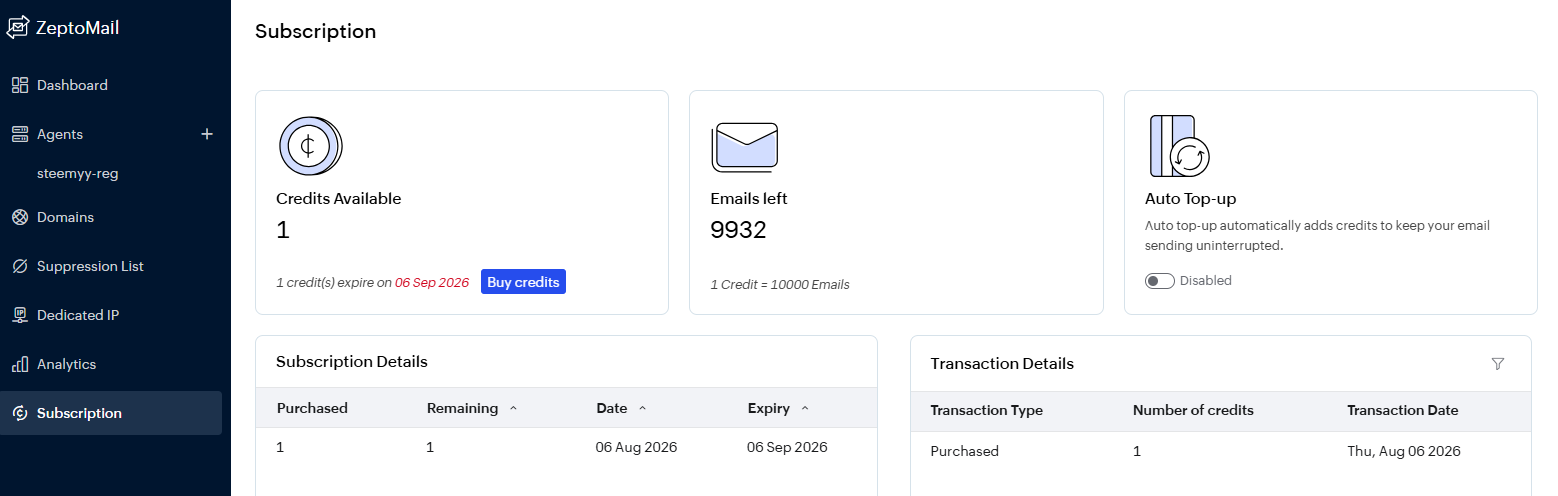Click the Credits Available coin icon

tap(310, 147)
